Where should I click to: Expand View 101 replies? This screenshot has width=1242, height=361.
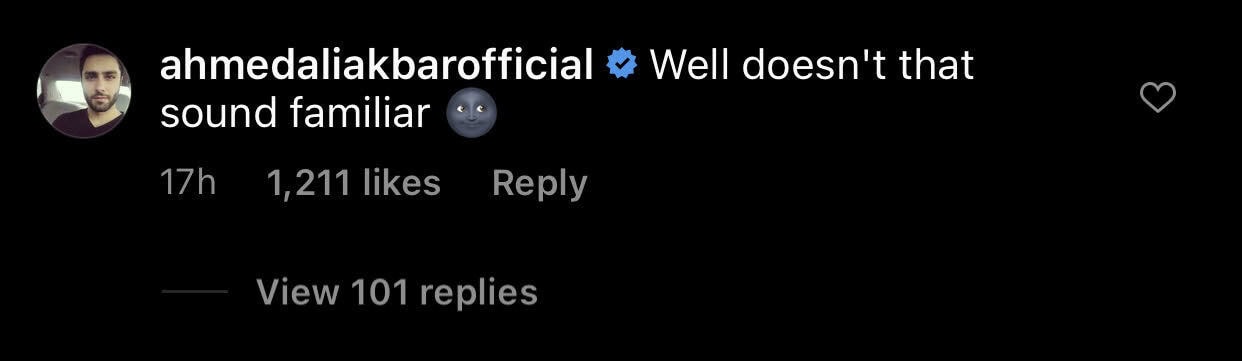point(397,292)
